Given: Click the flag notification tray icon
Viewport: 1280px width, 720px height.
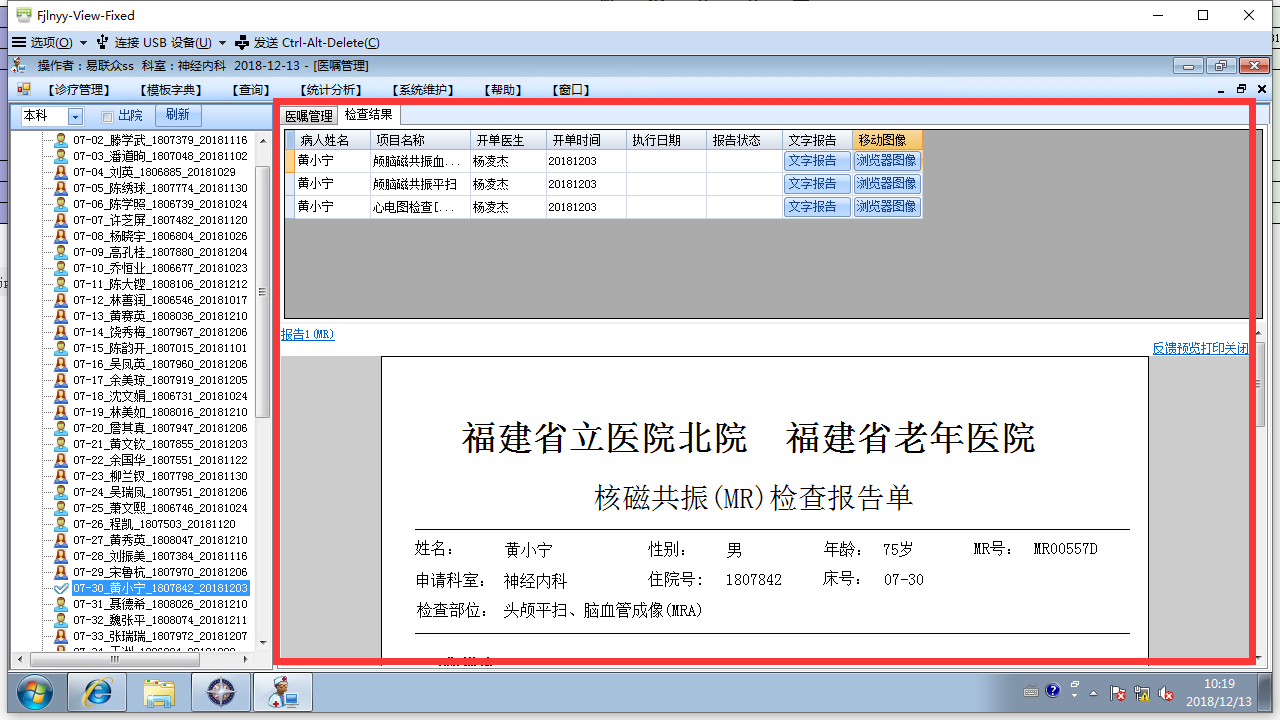Looking at the screenshot, I should coord(1119,693).
